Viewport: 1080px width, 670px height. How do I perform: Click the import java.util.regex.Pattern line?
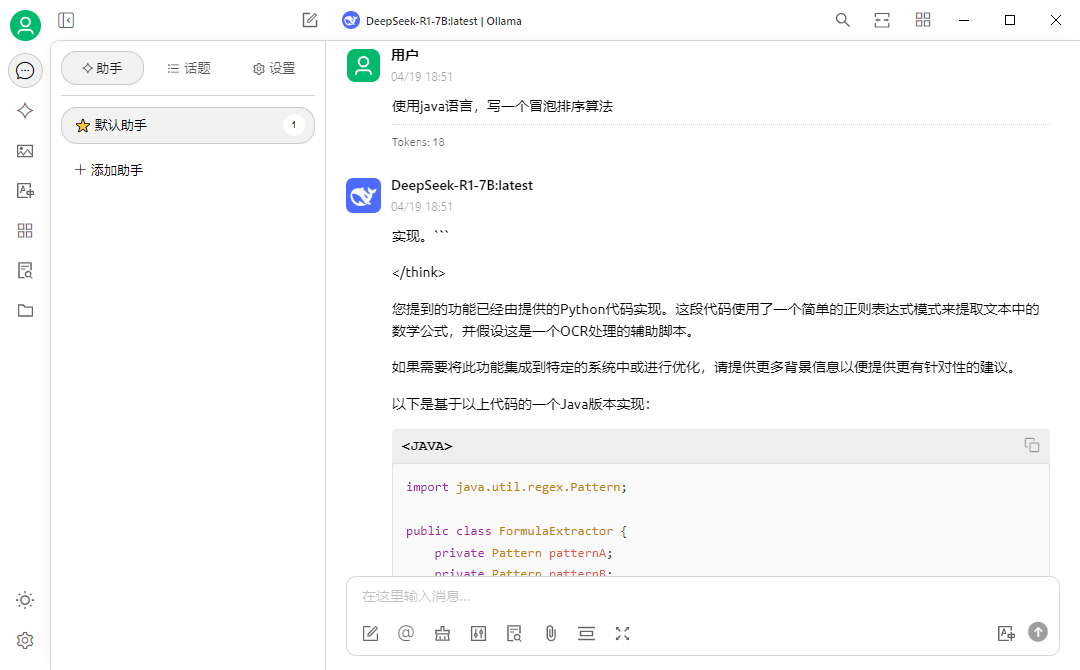516,487
